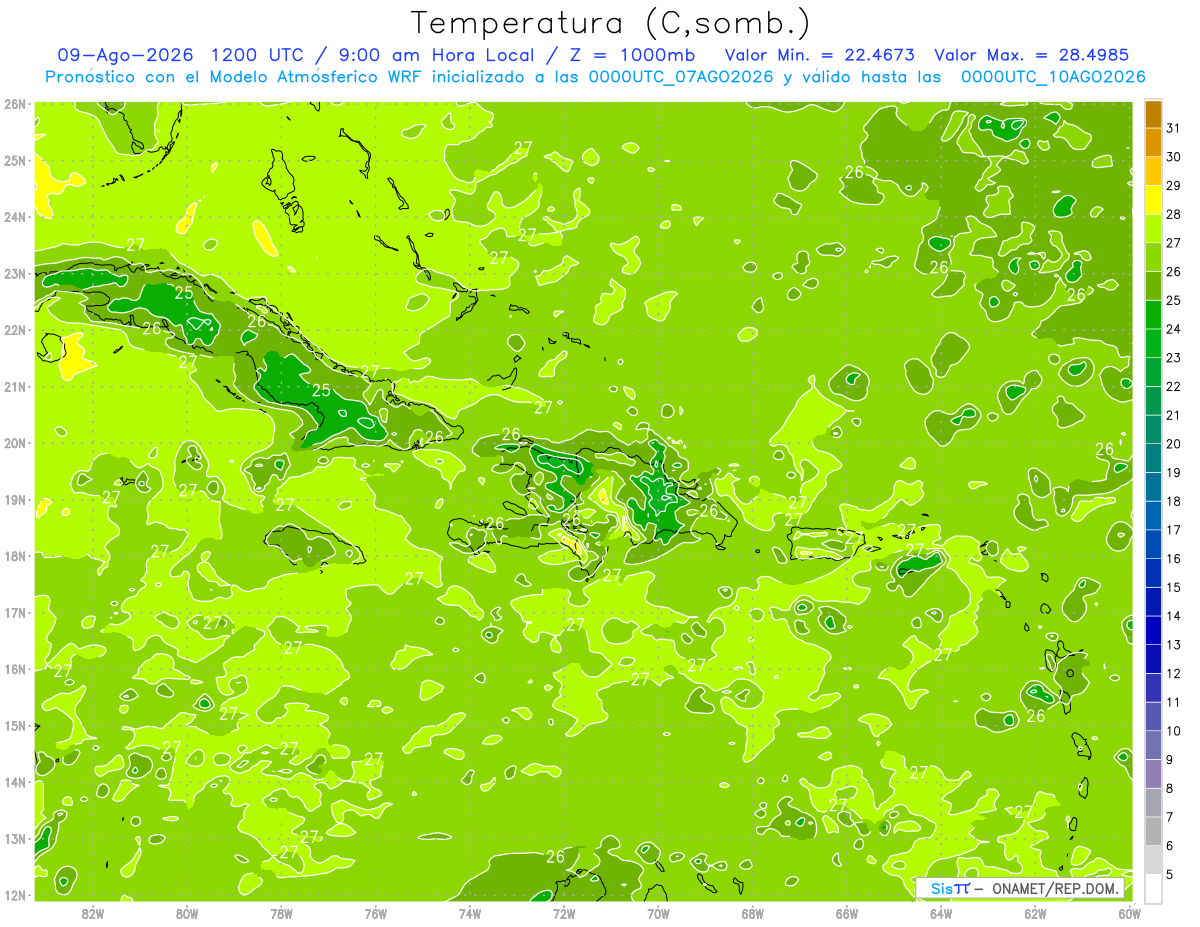Click the longitude label 76W

point(376,913)
